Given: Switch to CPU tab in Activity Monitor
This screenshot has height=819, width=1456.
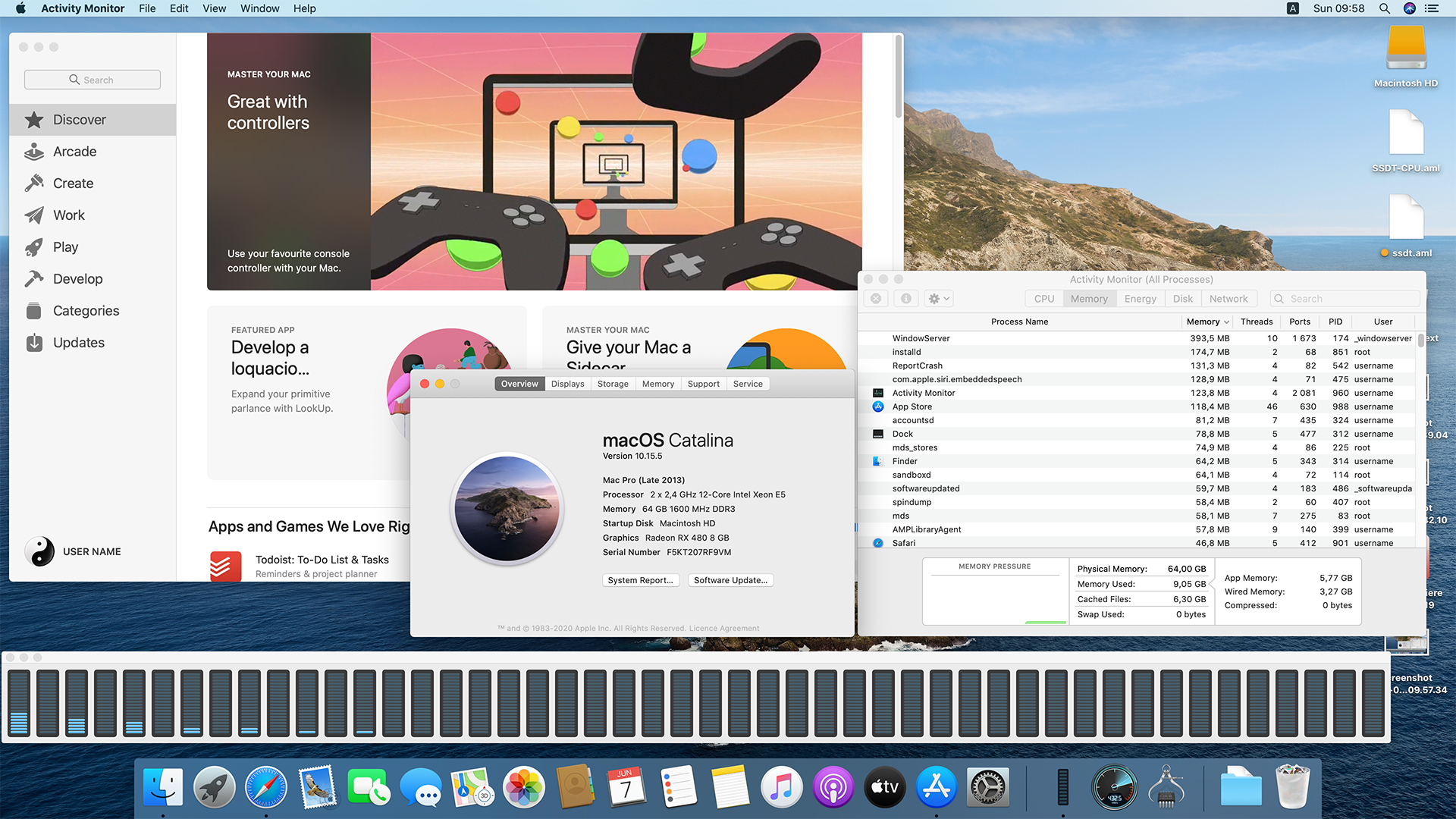Looking at the screenshot, I should point(1044,299).
